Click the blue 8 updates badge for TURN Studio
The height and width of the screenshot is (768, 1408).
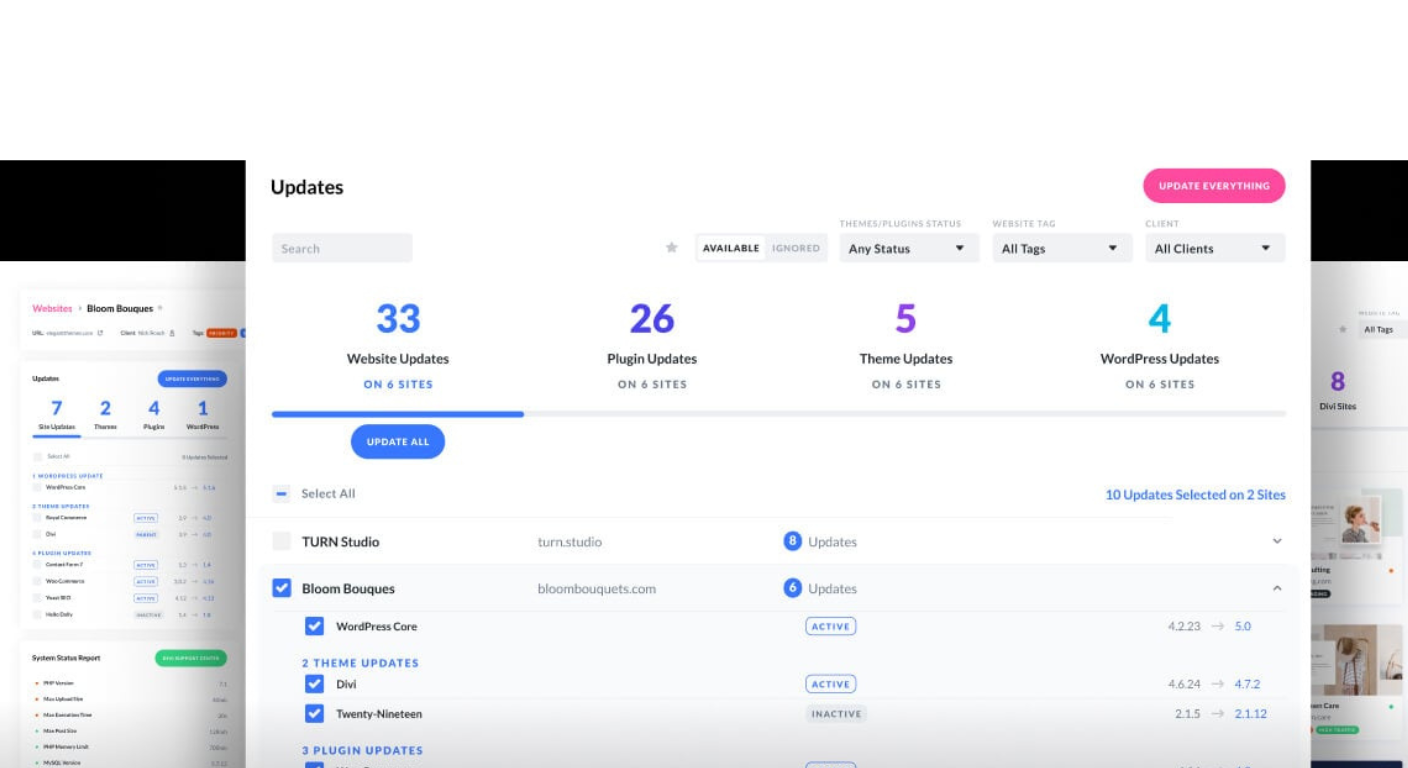[x=792, y=541]
